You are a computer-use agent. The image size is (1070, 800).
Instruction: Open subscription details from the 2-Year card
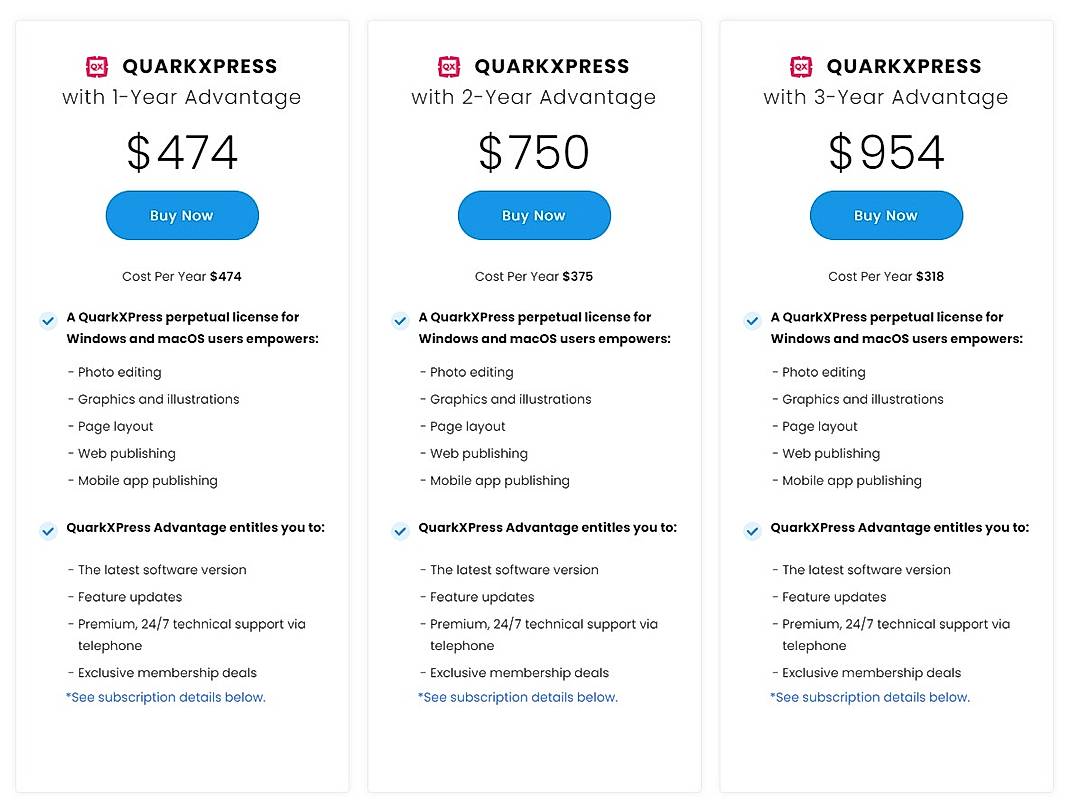click(x=518, y=697)
